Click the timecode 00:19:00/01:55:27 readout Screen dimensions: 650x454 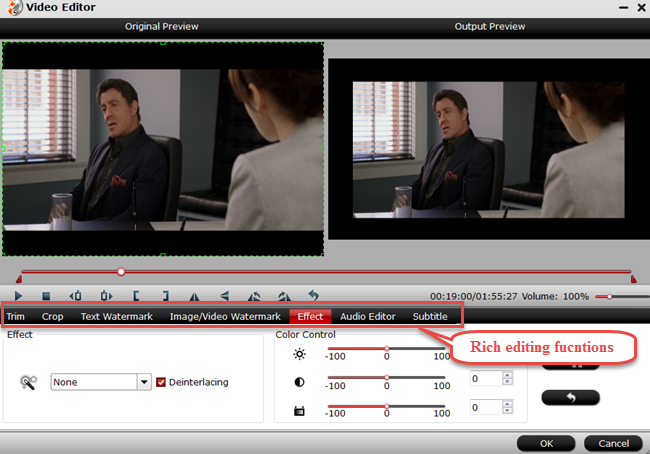(473, 296)
